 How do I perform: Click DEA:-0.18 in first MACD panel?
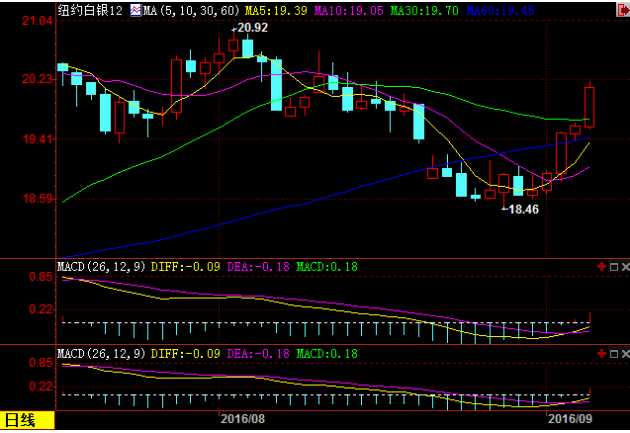tap(258, 267)
